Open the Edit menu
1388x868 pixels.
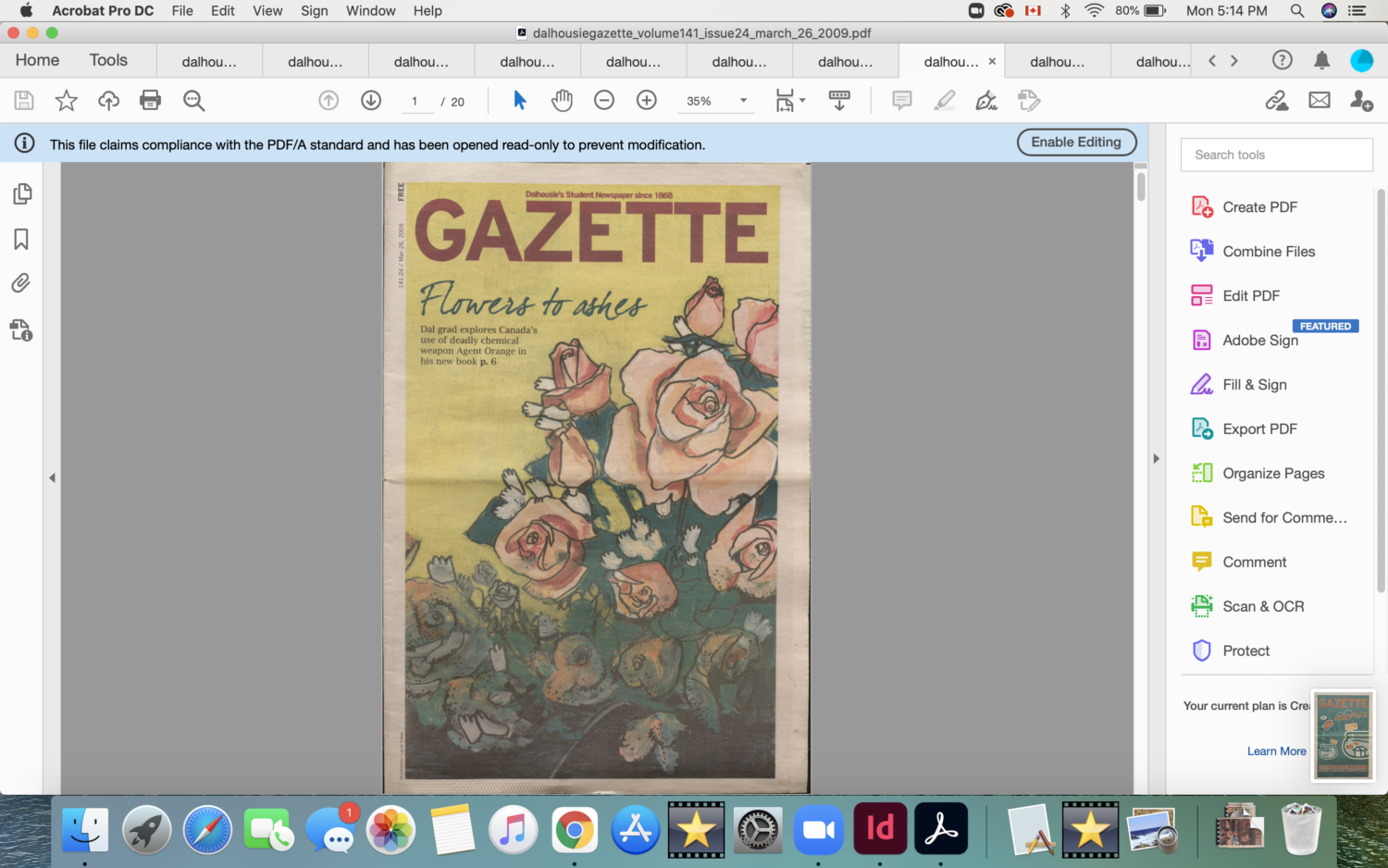point(223,10)
